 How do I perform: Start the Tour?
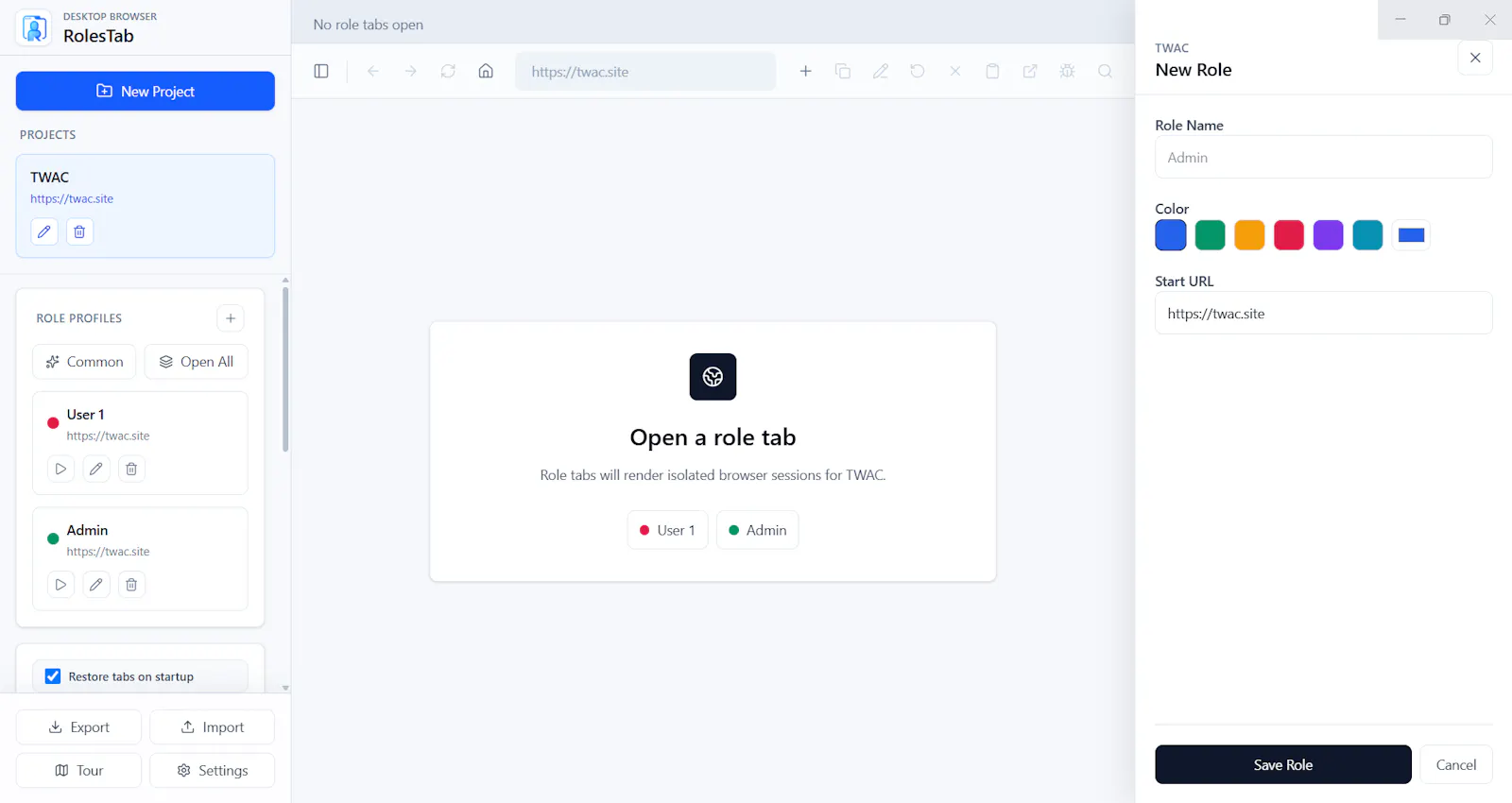(78, 771)
